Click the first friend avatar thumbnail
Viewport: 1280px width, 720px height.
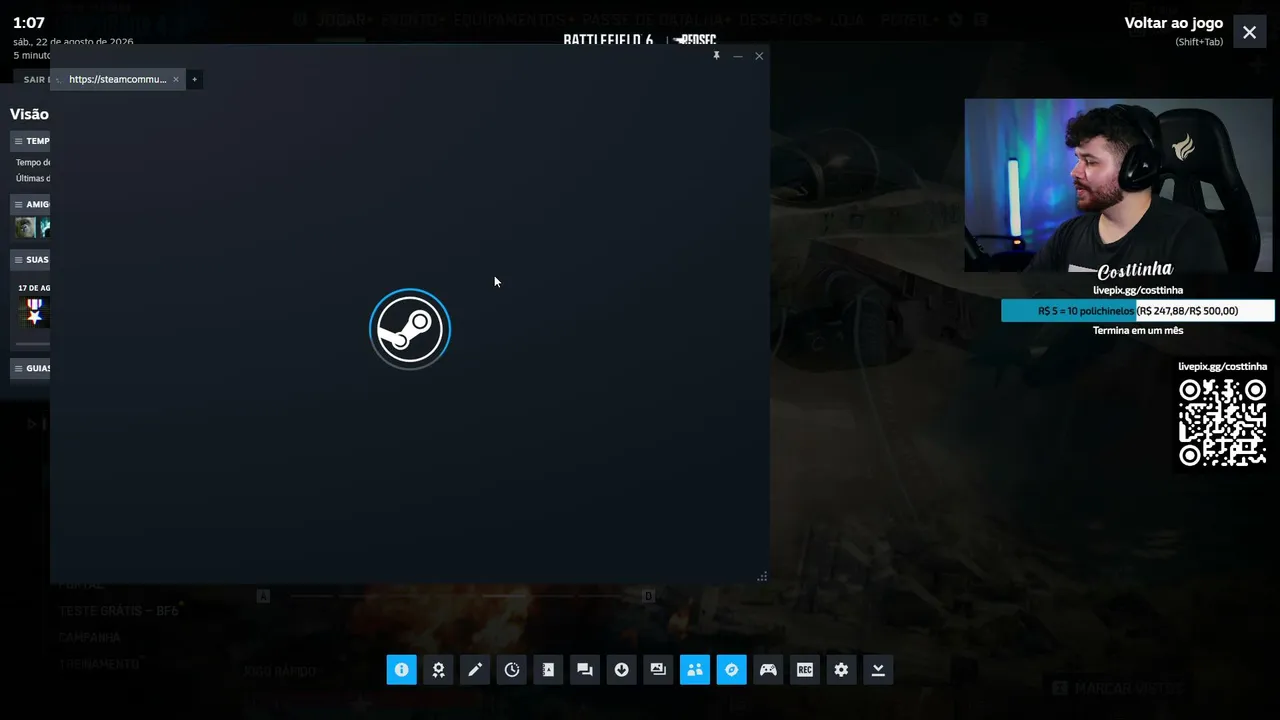point(25,228)
